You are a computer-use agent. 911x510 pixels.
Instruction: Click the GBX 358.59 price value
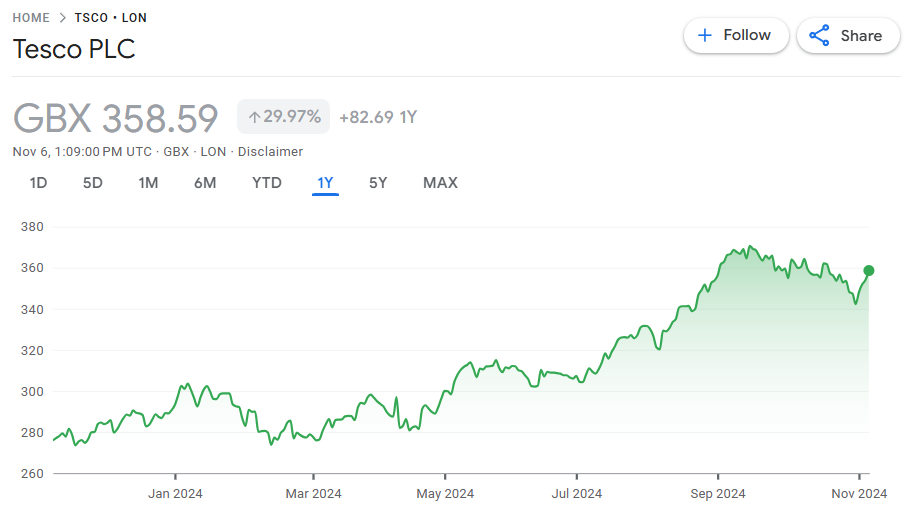tap(115, 118)
